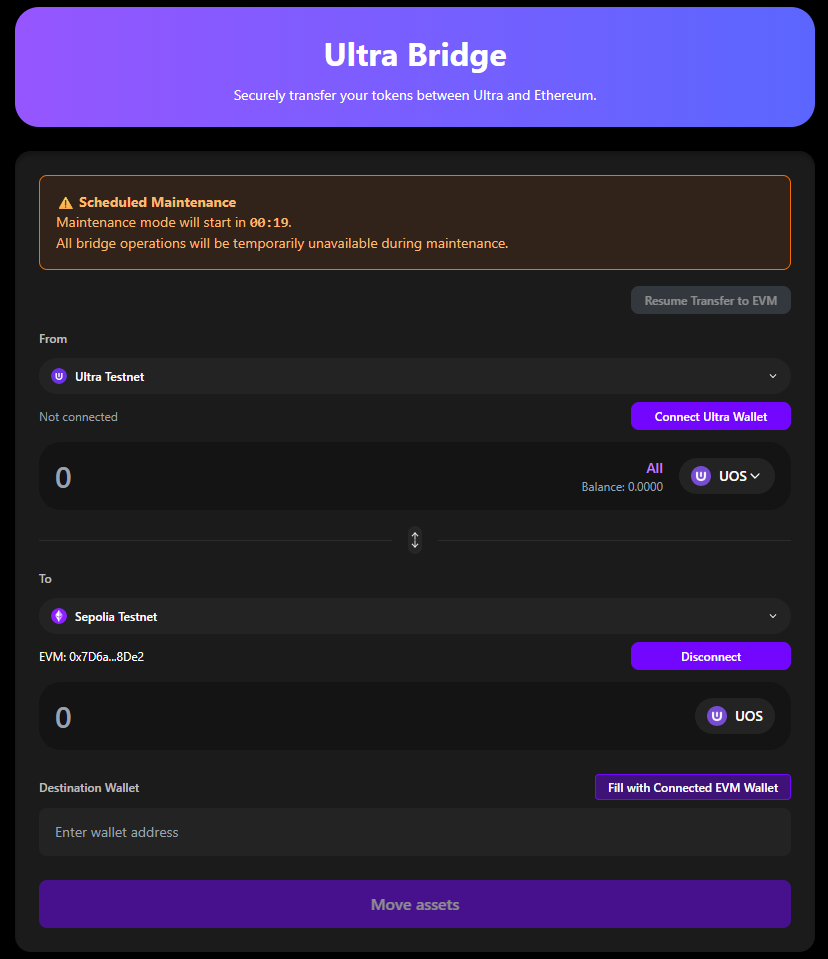Click the swap direction arrows between sections
Image resolution: width=828 pixels, height=959 pixels.
click(x=415, y=539)
